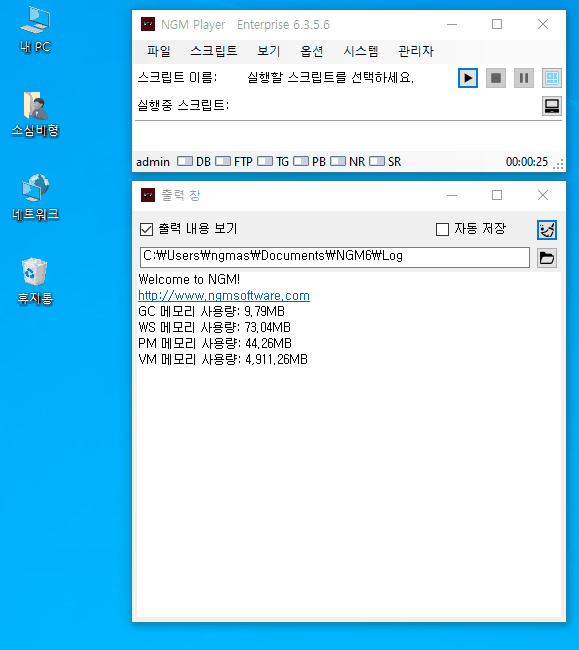Click the 실행중 스크립트 label
Image resolution: width=579 pixels, height=650 pixels.
(183, 105)
